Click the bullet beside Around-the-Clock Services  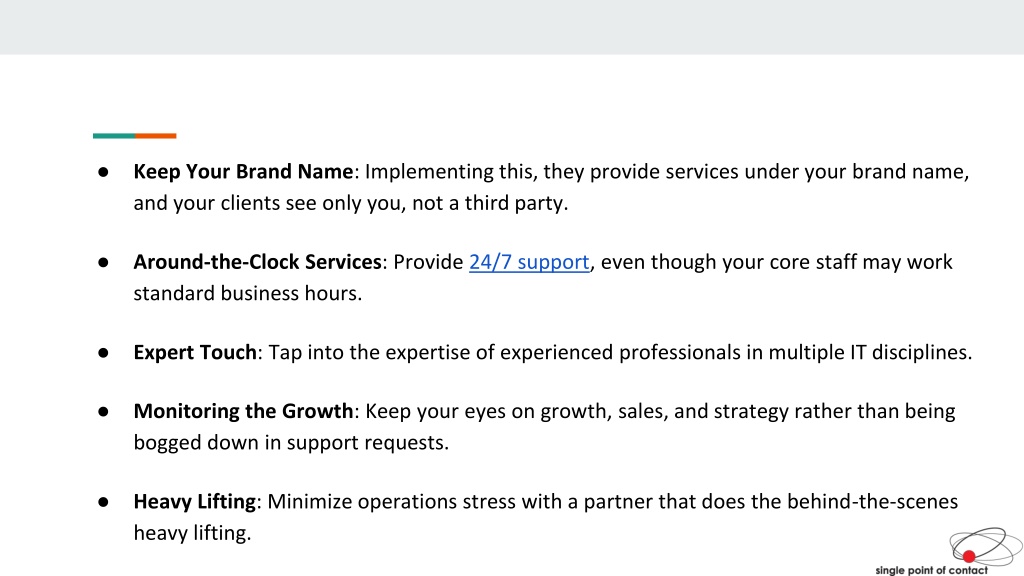103,263
